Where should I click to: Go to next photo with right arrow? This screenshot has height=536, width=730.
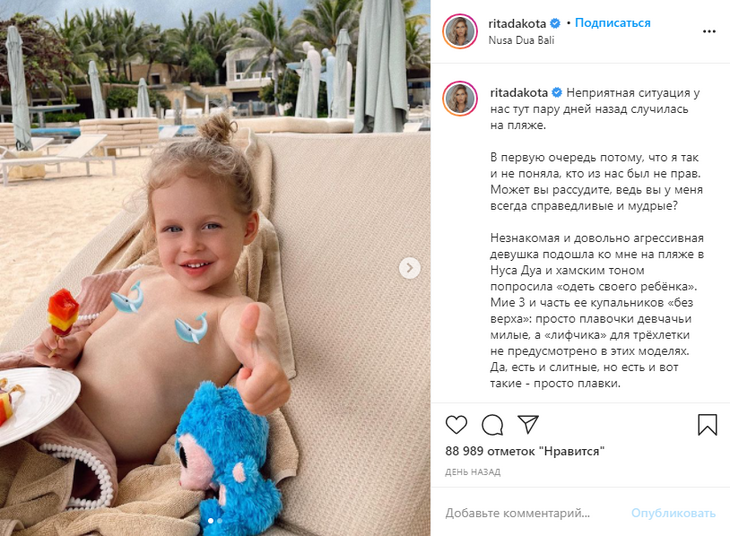click(x=410, y=268)
